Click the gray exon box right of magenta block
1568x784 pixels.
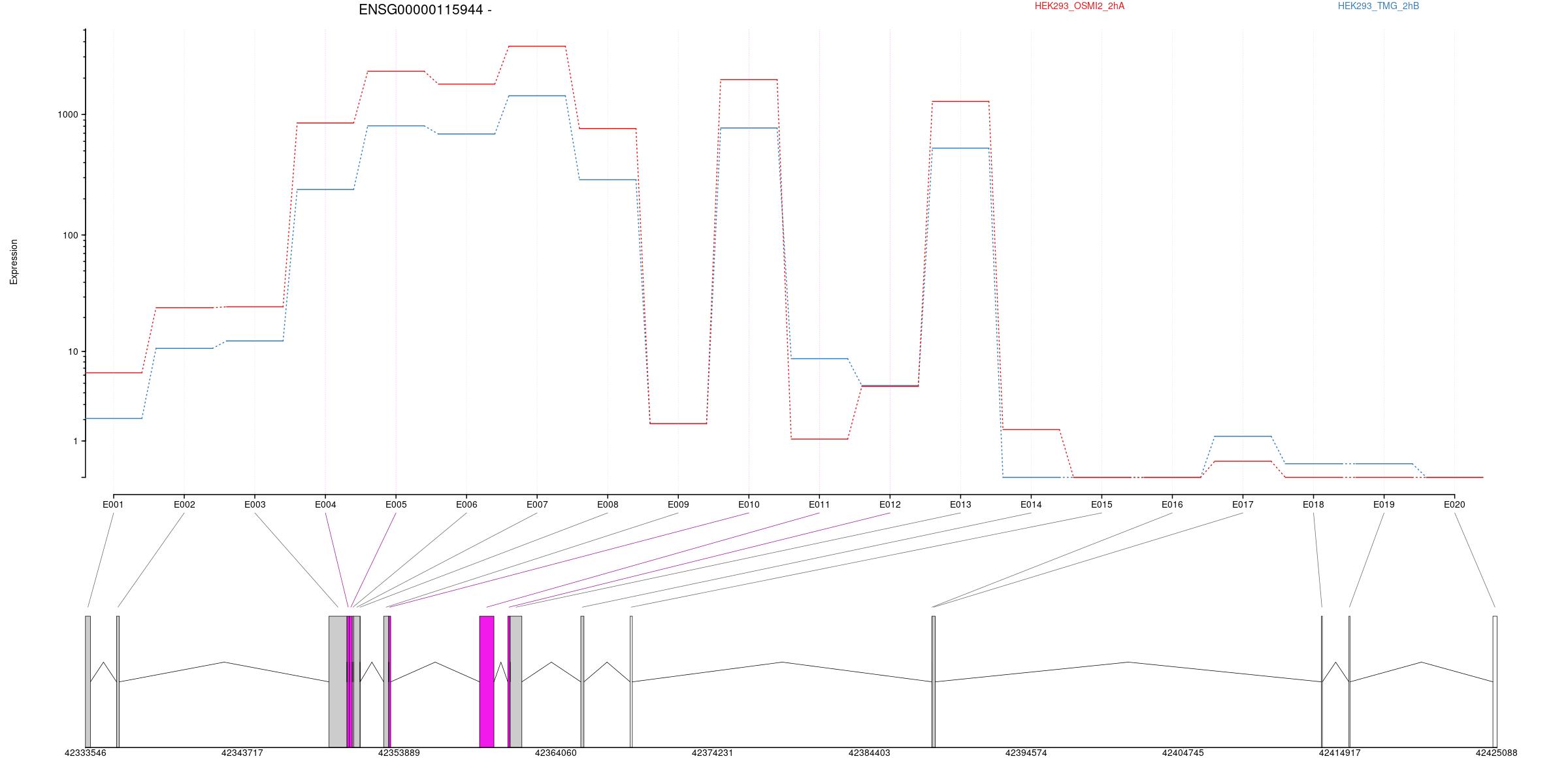coord(516,681)
